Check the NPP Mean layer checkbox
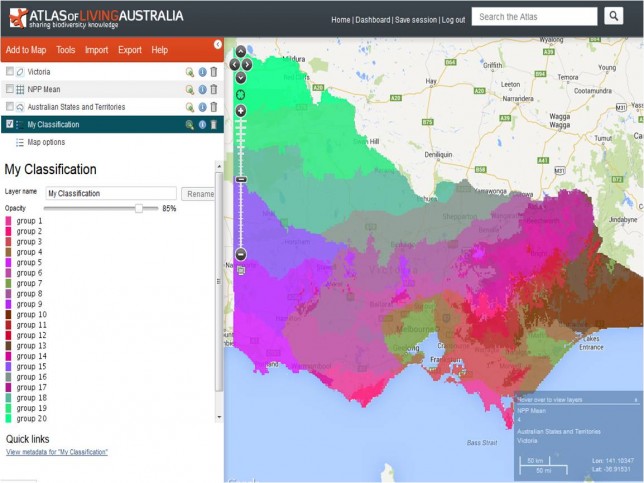The width and height of the screenshot is (644, 483). coord(10,89)
